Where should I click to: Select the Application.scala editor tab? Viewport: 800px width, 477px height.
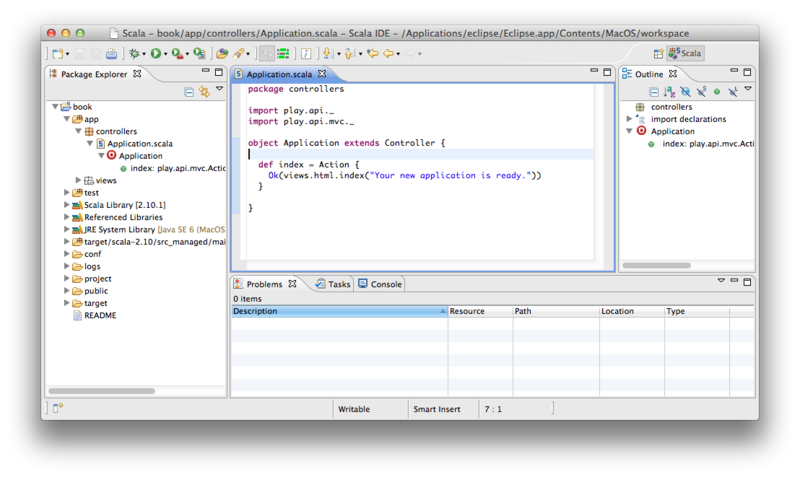tap(279, 74)
